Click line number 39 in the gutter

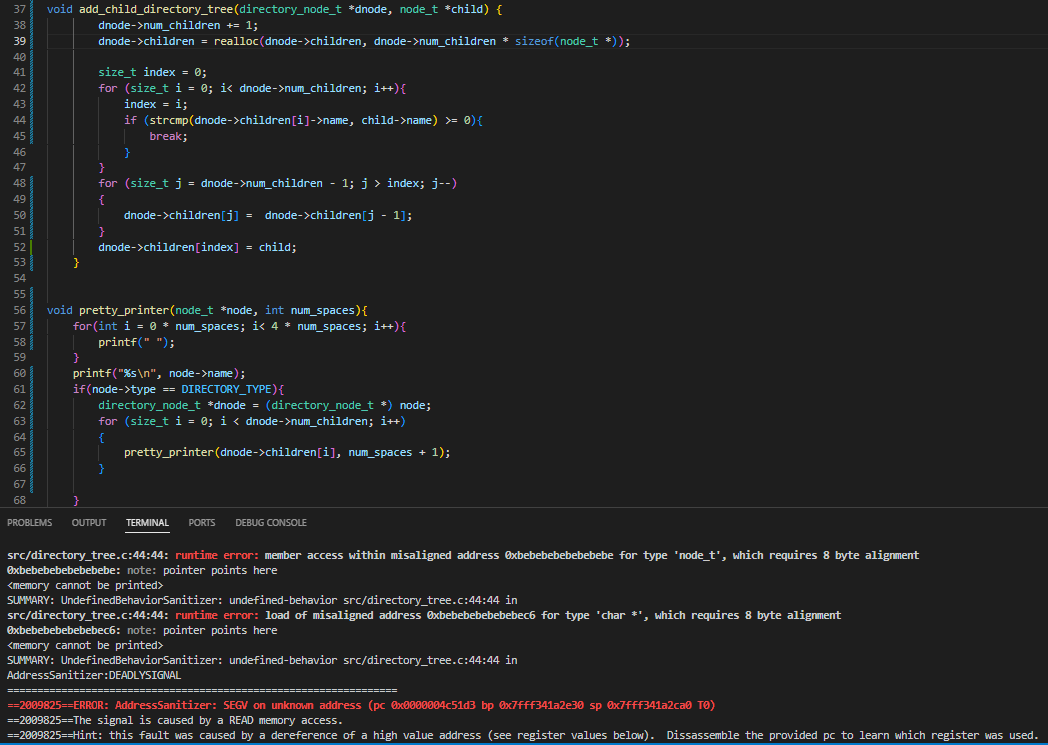(20, 41)
